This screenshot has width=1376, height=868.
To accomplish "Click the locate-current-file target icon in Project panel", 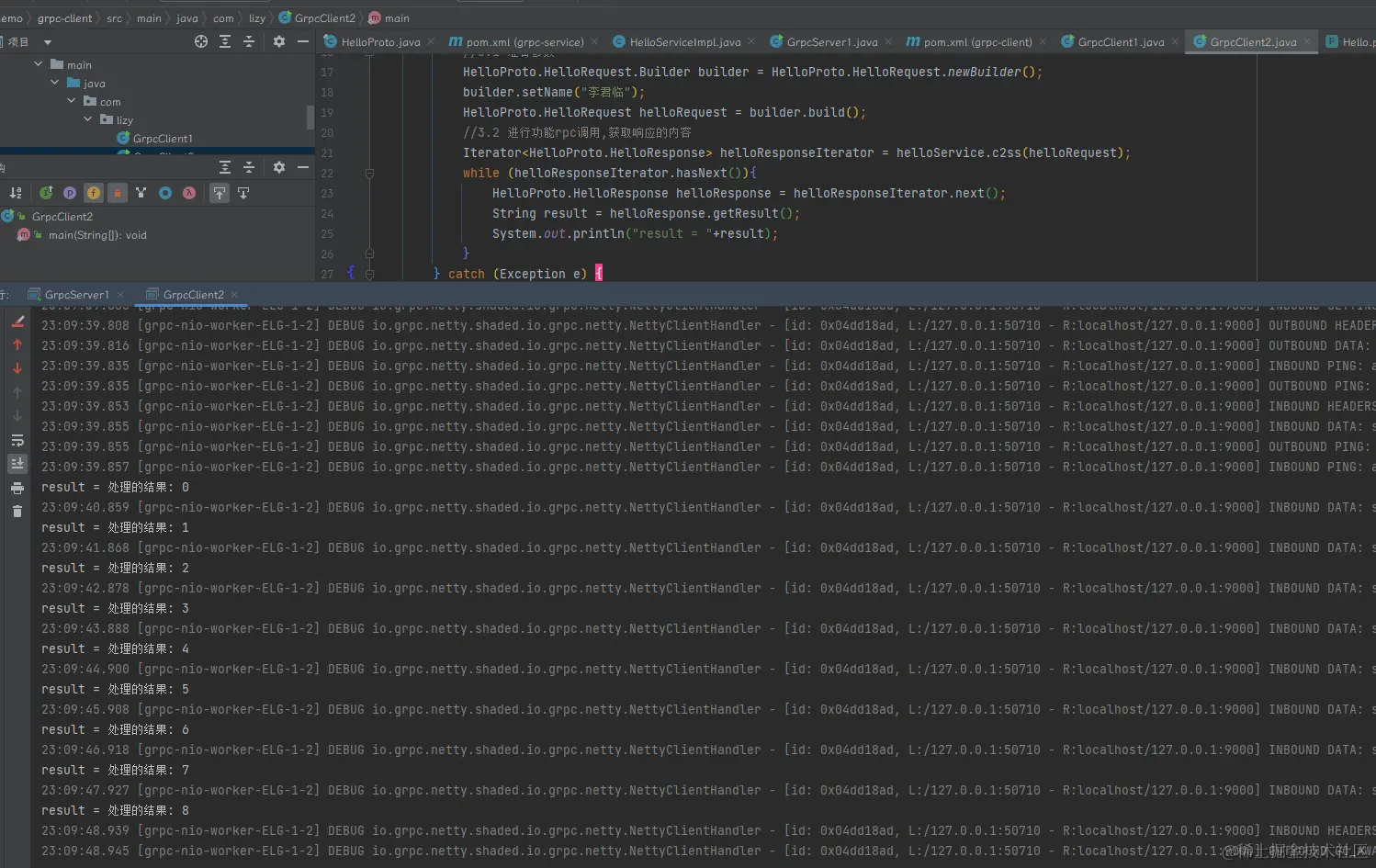I will (x=201, y=41).
